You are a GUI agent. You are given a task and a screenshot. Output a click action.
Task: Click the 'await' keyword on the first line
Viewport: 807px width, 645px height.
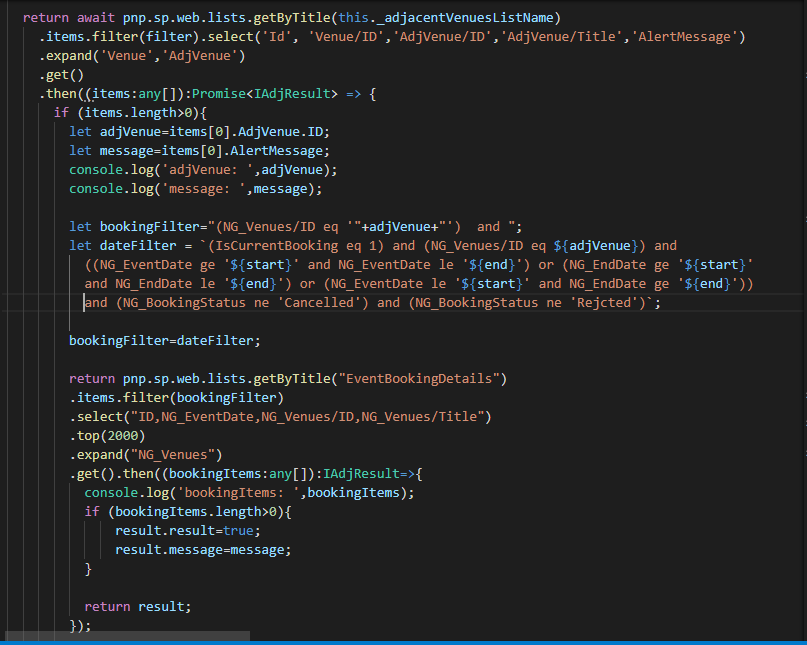[96, 18]
